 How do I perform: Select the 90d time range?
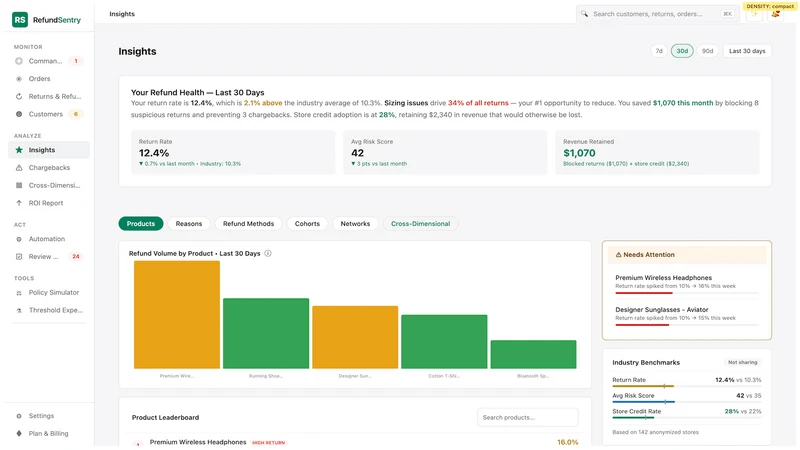707,51
